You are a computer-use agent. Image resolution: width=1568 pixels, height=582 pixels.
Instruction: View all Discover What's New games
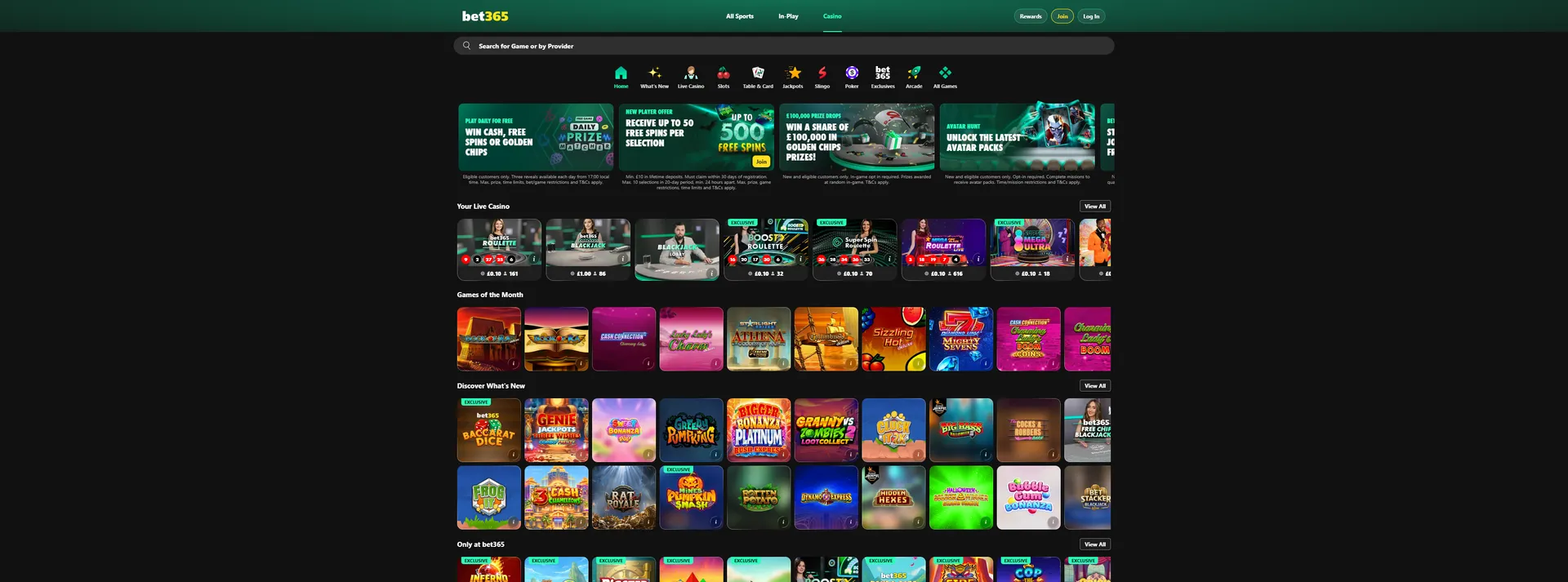[1095, 386]
